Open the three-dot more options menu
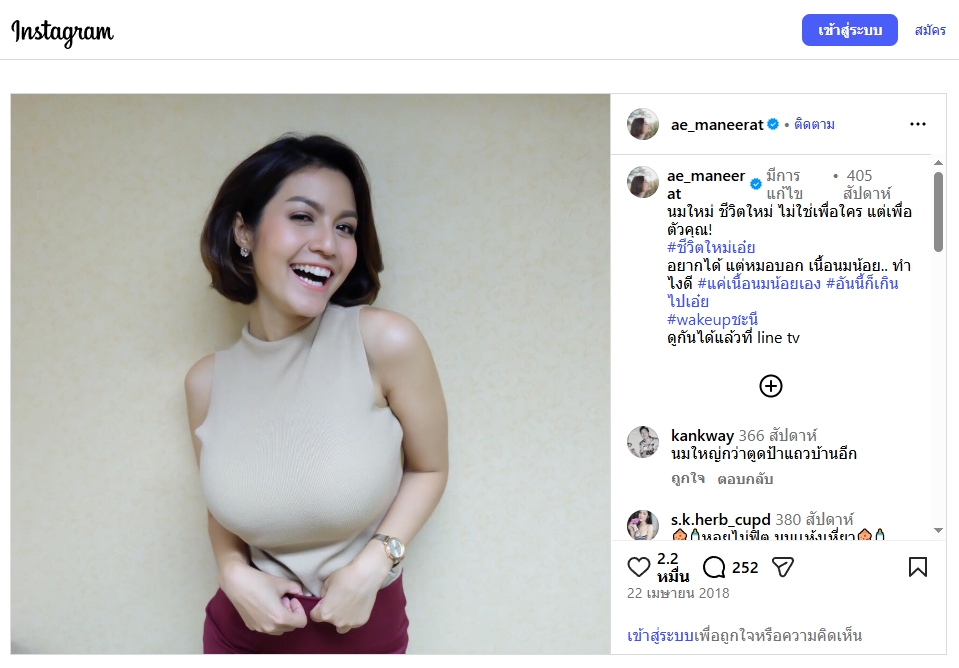The image size is (959, 668). coord(917,125)
